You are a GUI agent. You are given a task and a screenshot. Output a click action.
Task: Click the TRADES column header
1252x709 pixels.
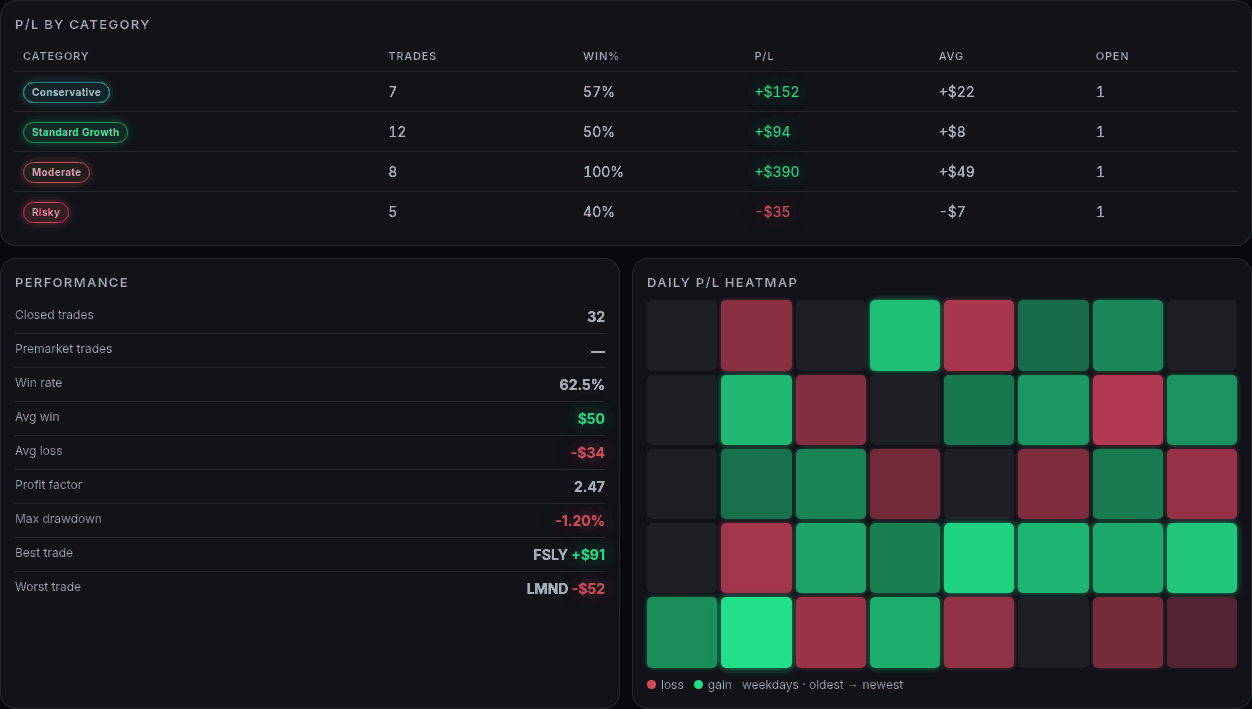(x=412, y=56)
